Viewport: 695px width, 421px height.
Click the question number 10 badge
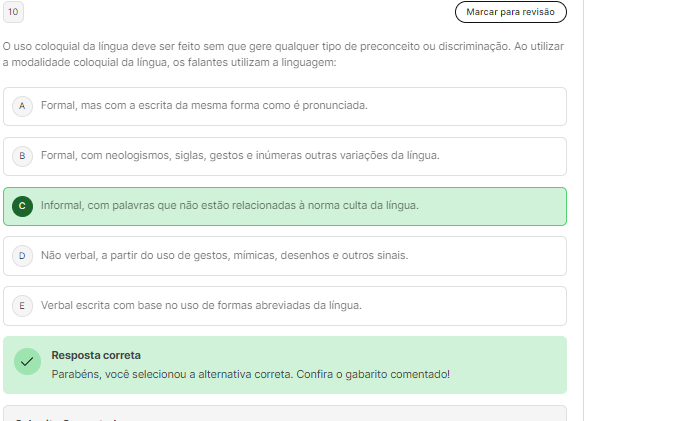pos(13,12)
